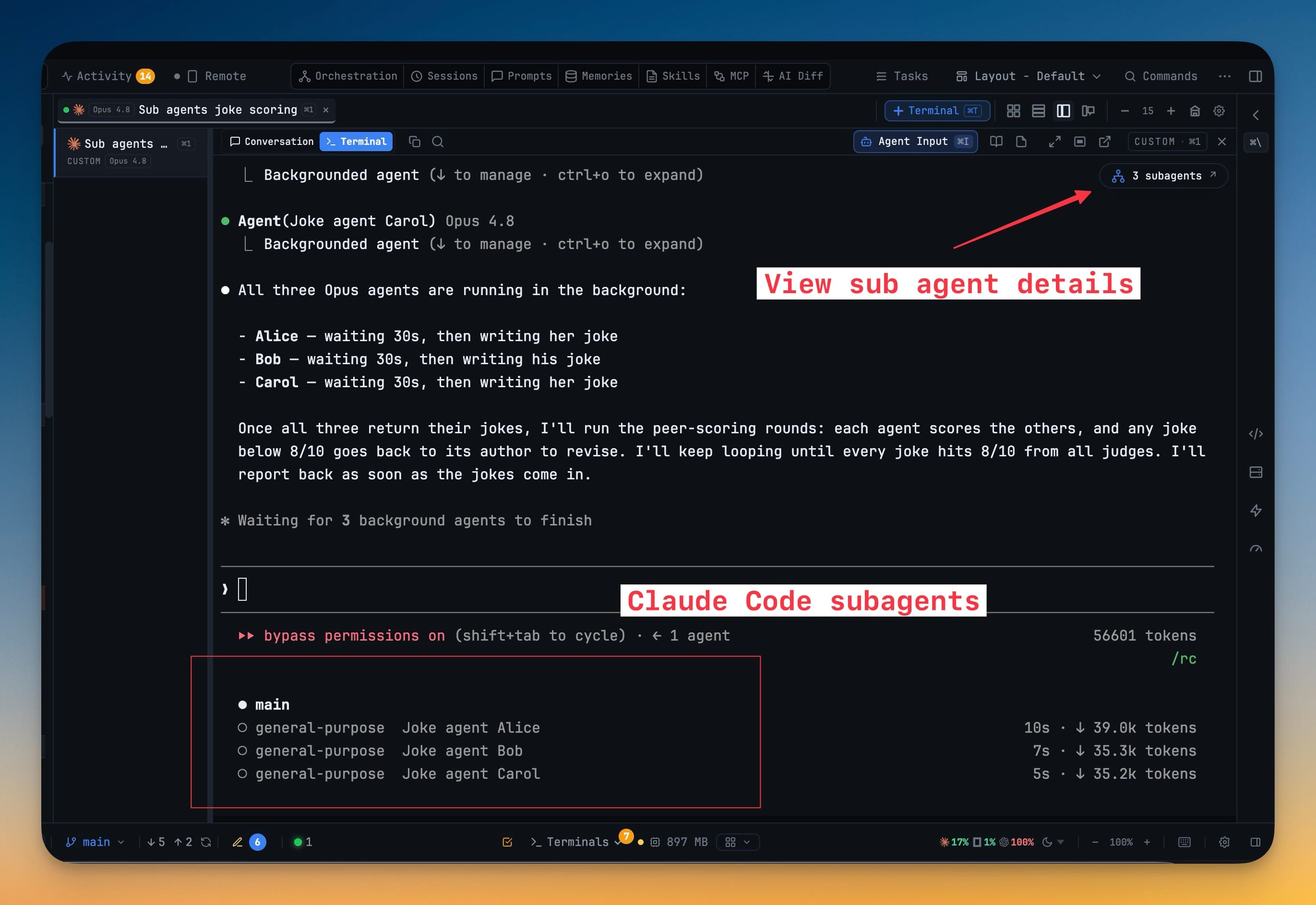Add a new Terminal with the + Terminal button

(937, 110)
